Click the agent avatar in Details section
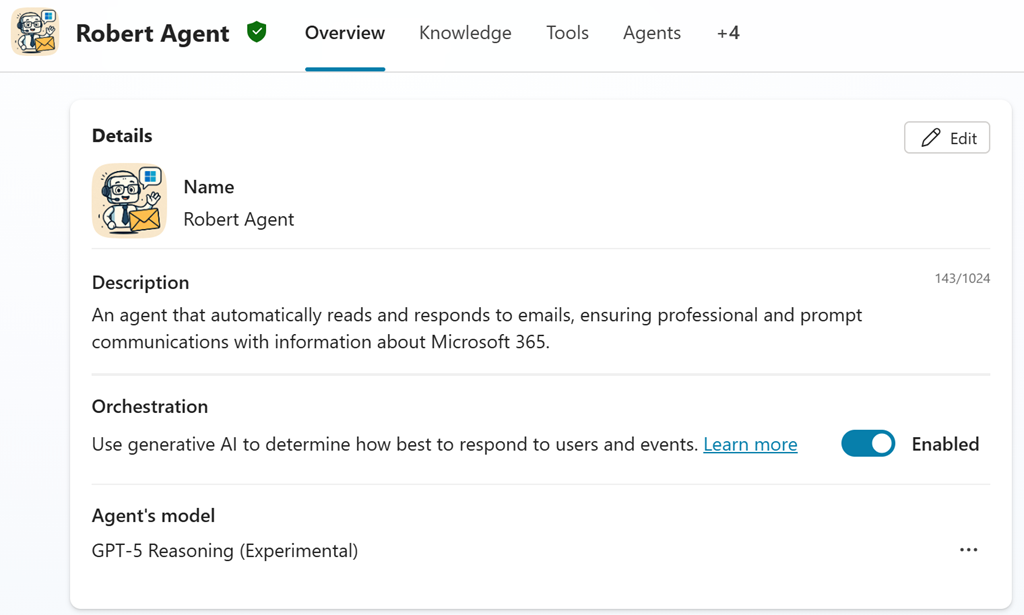Viewport: 1024px width, 615px height. pyautogui.click(x=128, y=200)
